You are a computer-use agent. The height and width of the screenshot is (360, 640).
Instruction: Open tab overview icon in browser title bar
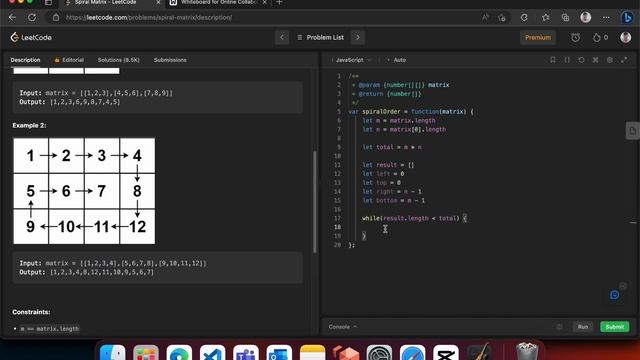[x=49, y=3]
